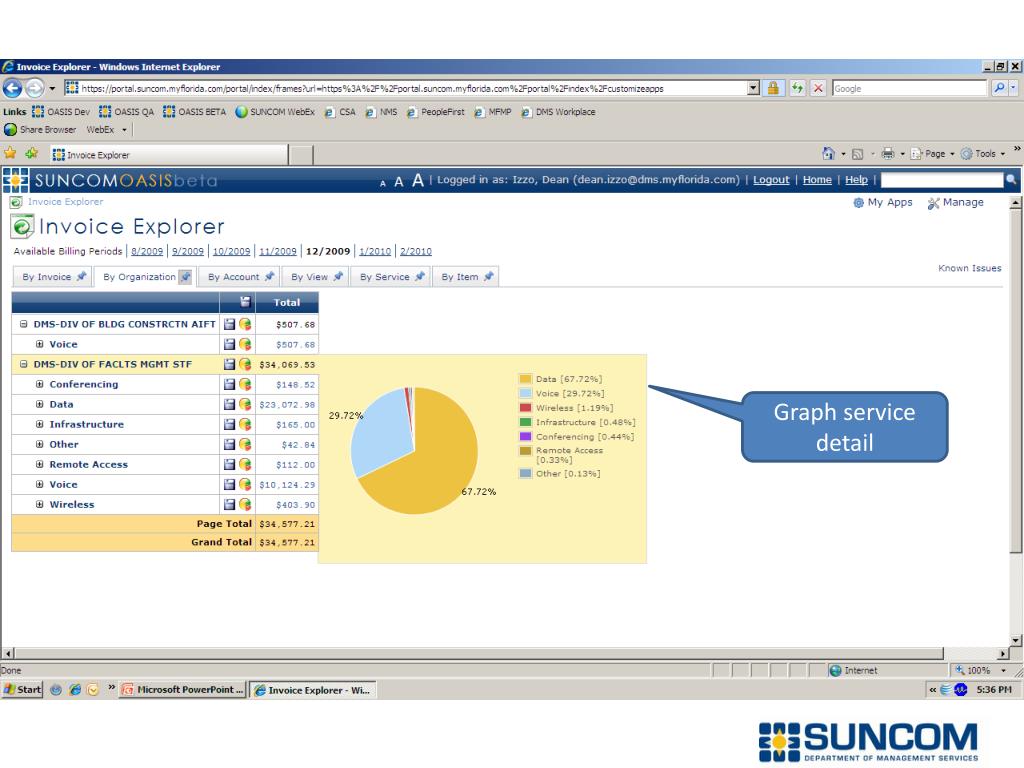Expand the Conferencing service row

coord(39,384)
